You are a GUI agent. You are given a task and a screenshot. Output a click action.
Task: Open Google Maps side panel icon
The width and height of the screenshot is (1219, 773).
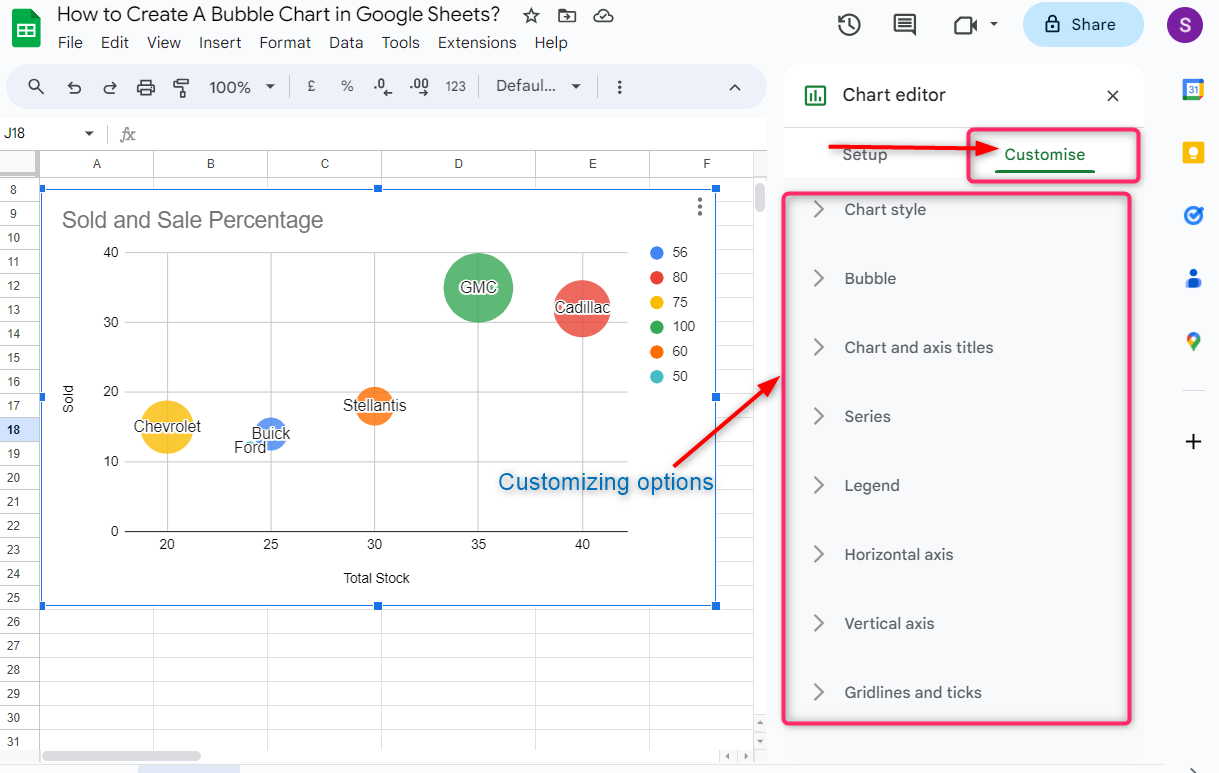pos(1193,341)
